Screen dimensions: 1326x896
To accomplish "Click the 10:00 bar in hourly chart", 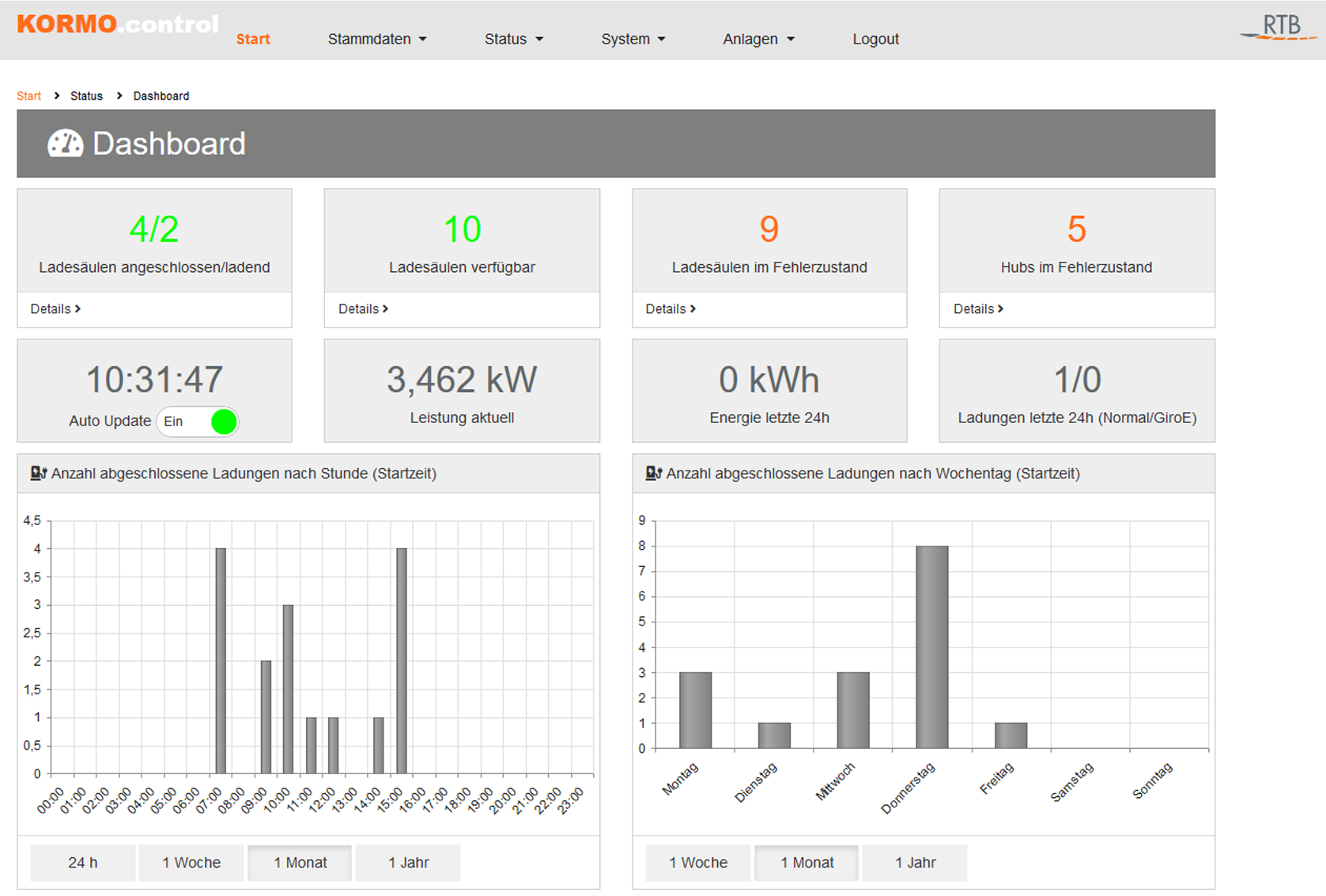I will coord(289,689).
